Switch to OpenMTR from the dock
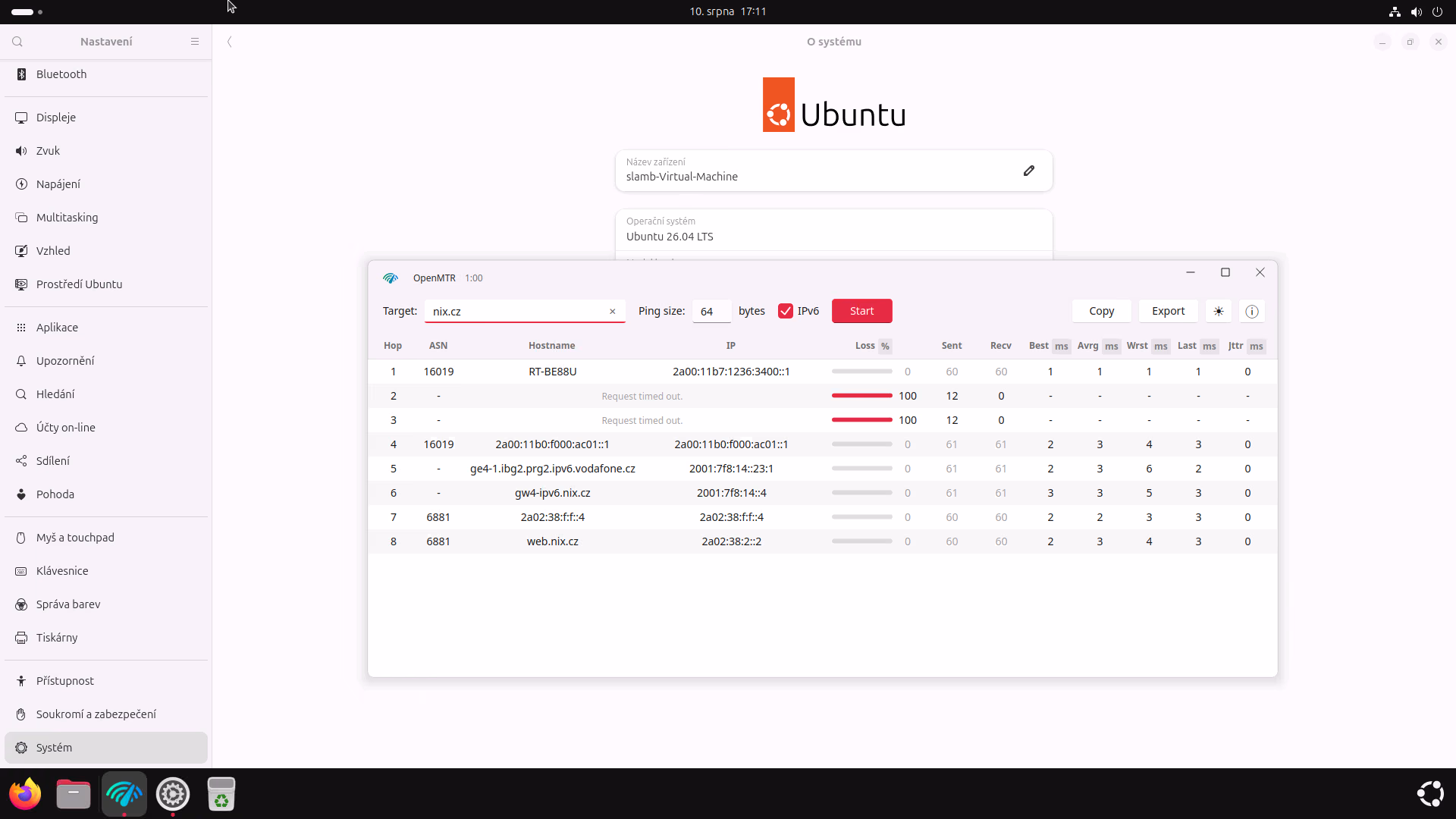Screen dimensions: 1456x819 click(124, 794)
